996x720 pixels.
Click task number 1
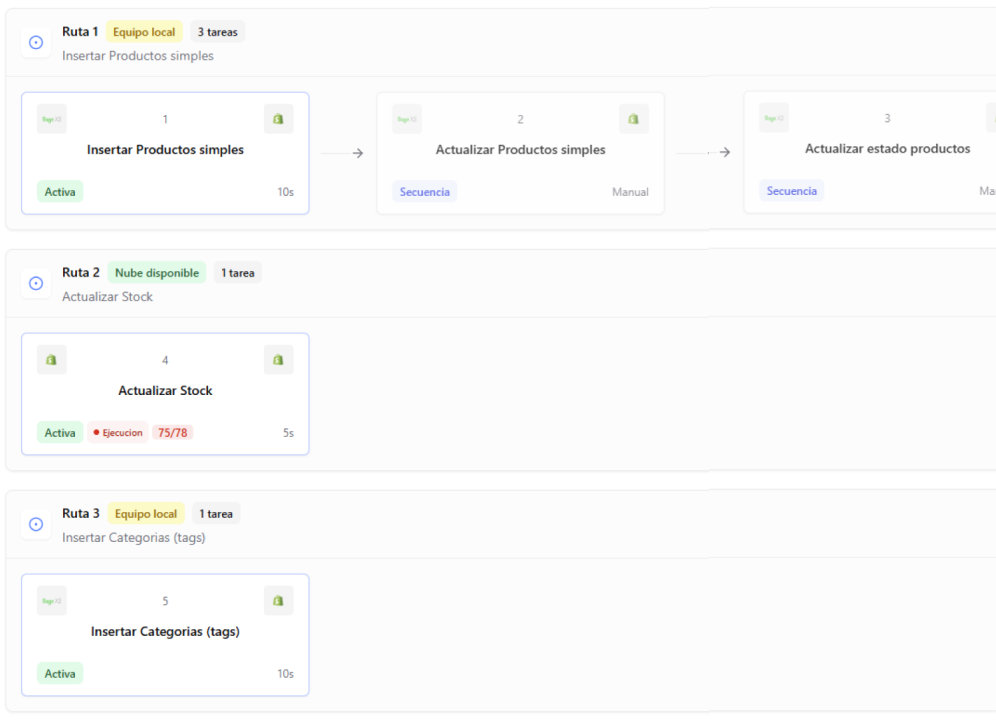click(x=165, y=119)
